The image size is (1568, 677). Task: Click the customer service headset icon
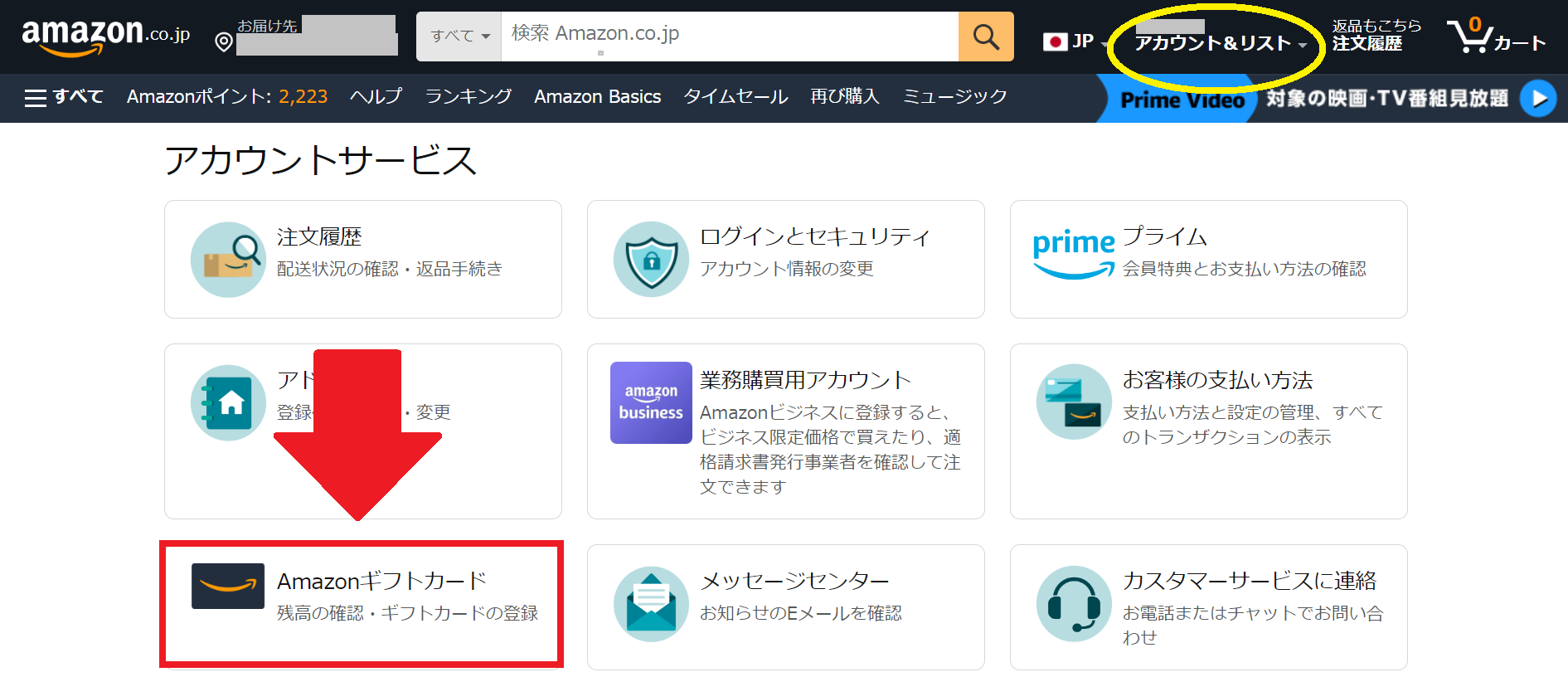[x=1074, y=604]
